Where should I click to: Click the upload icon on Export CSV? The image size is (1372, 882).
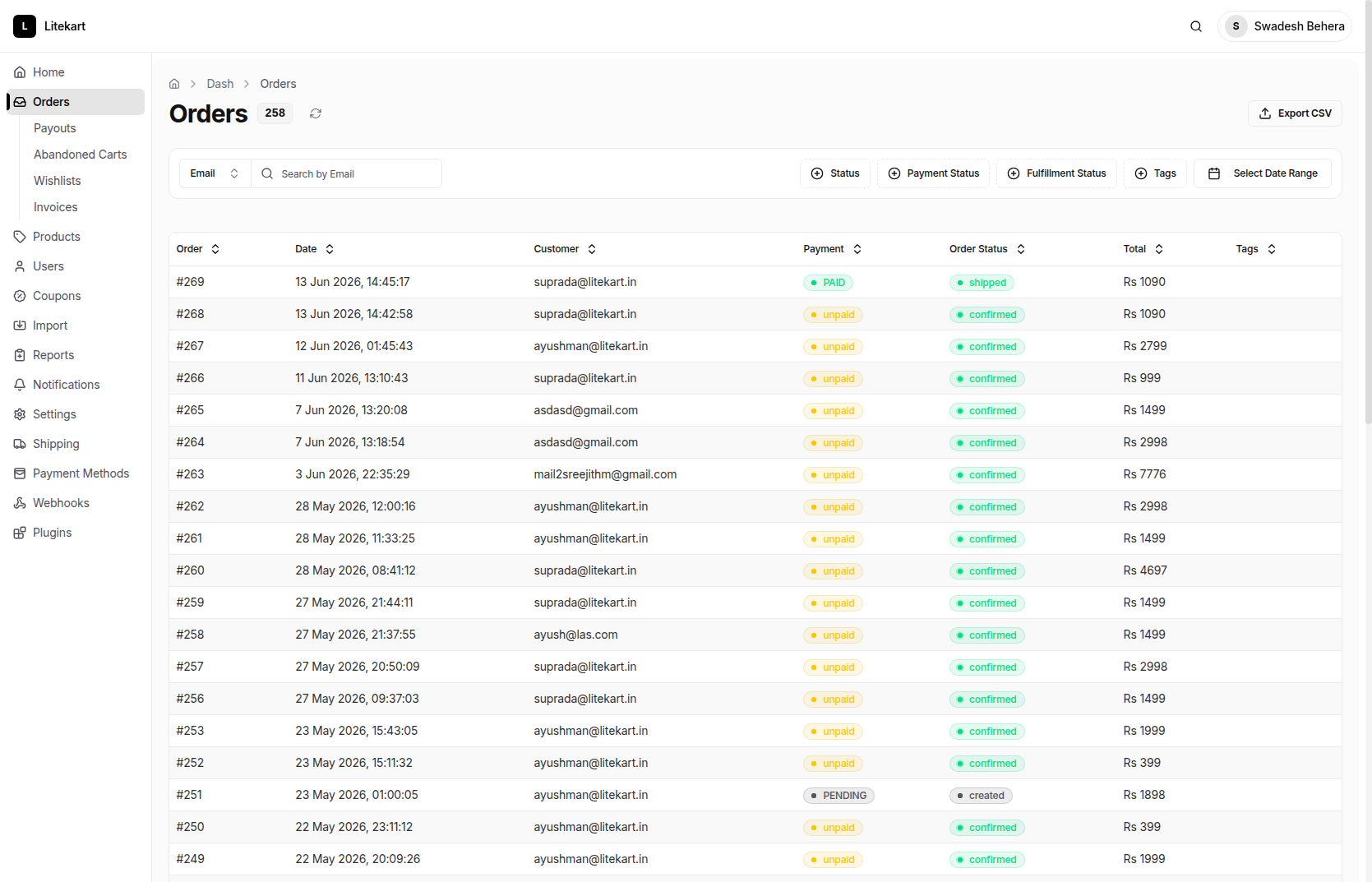coord(1265,113)
